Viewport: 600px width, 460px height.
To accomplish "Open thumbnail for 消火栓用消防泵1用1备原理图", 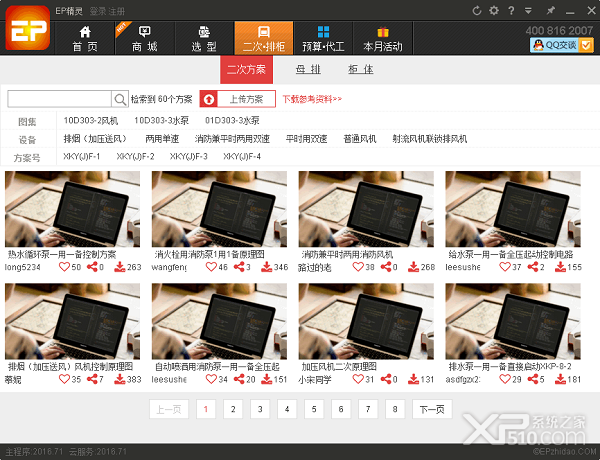I will coord(219,209).
